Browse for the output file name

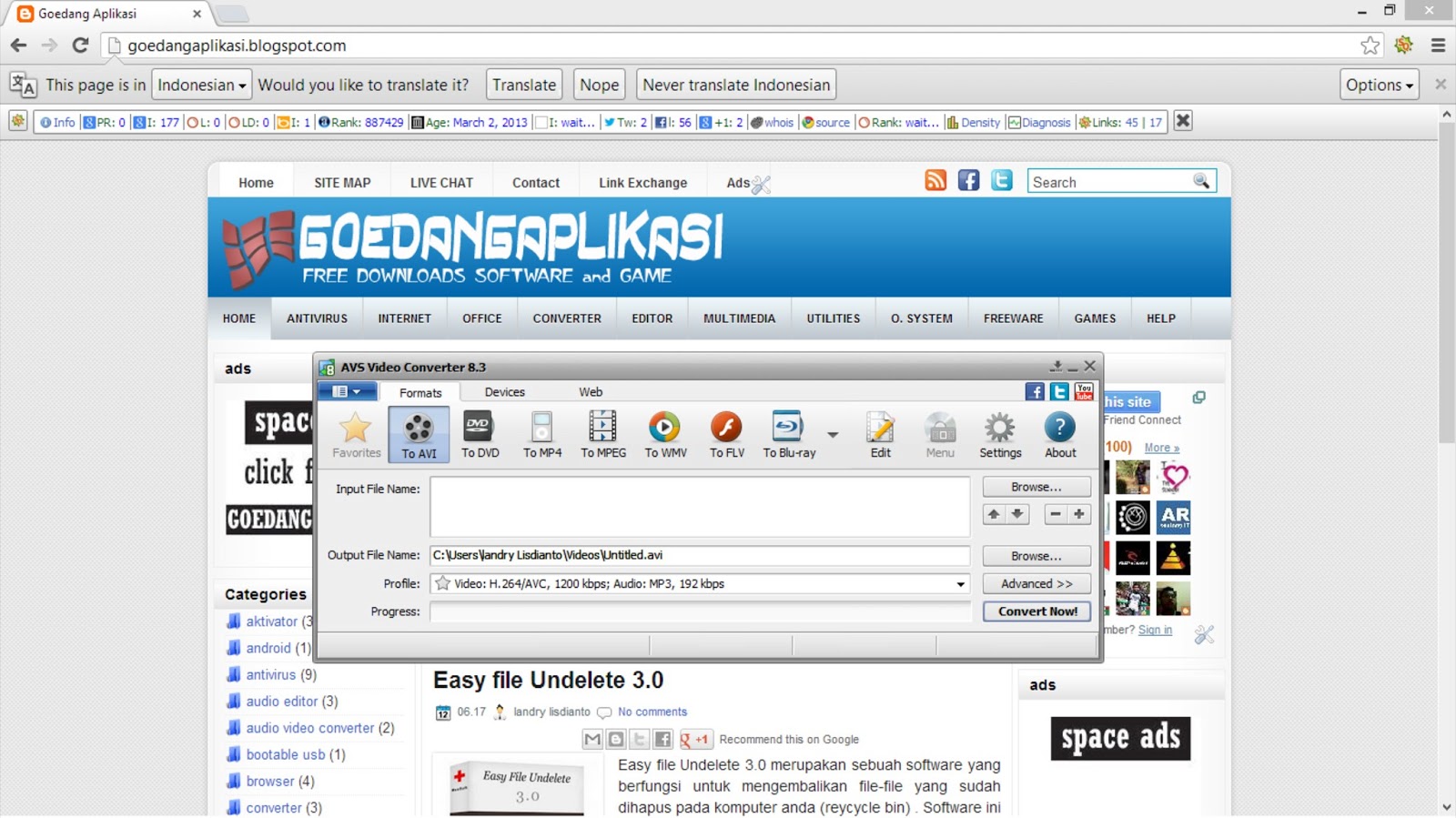(1036, 556)
